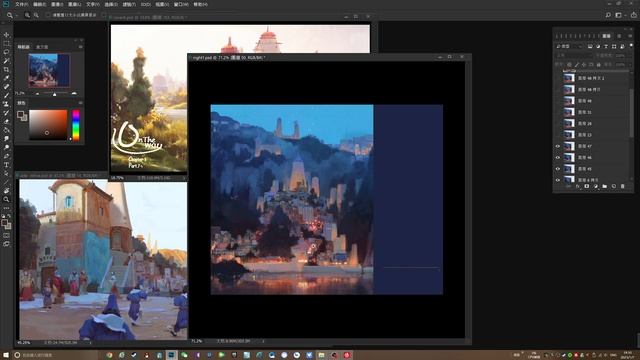Hide the 图层 47 layer
640x360 pixels.
point(558,146)
